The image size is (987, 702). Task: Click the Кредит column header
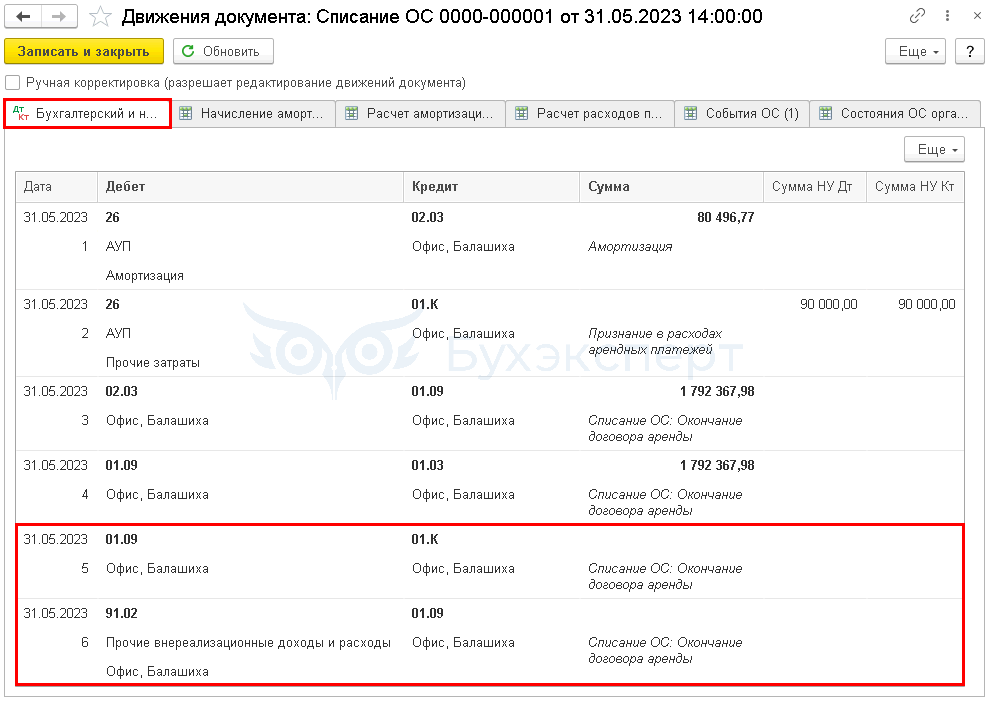(x=491, y=187)
